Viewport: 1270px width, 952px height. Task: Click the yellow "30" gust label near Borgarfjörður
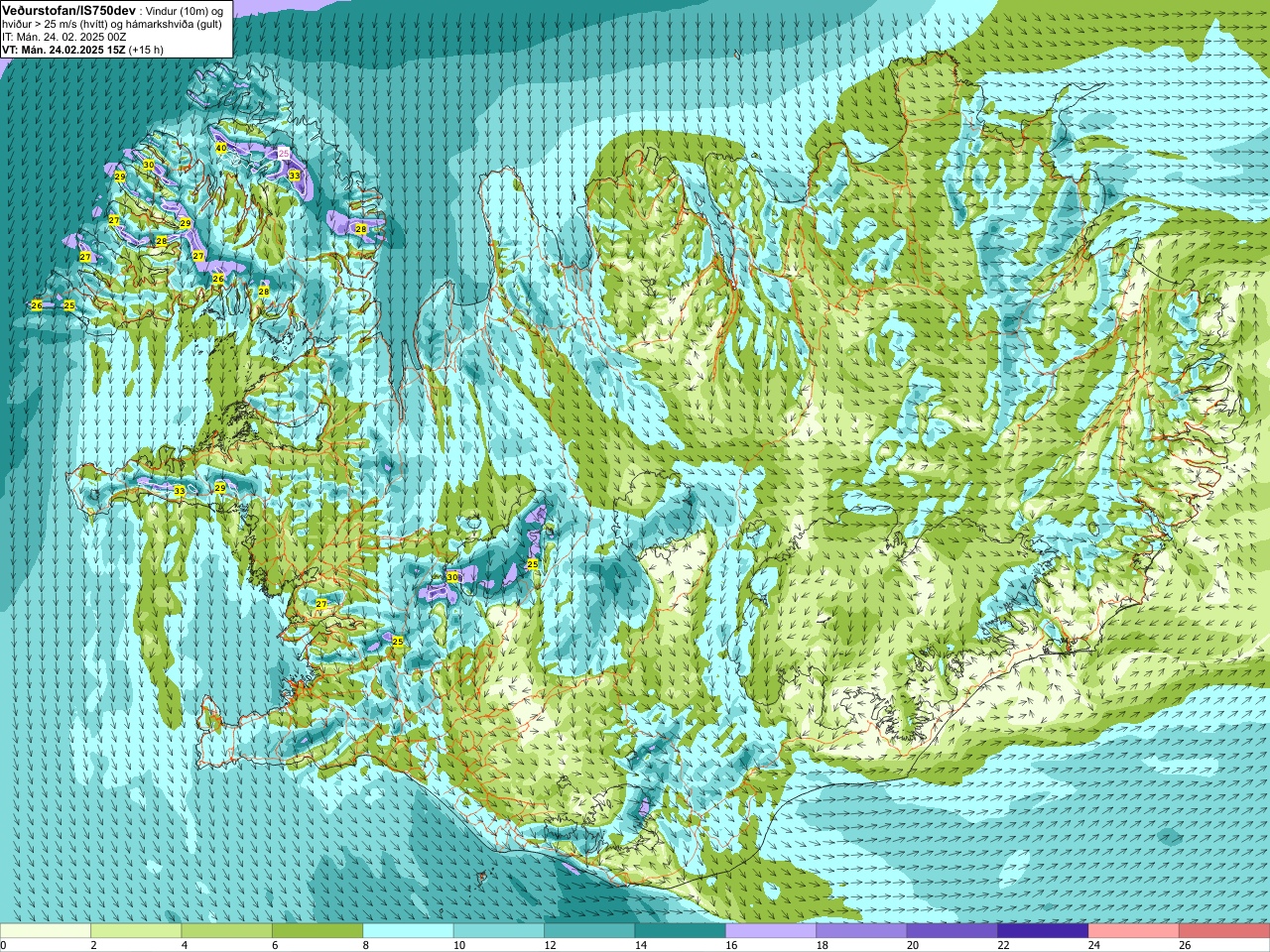[x=452, y=577]
